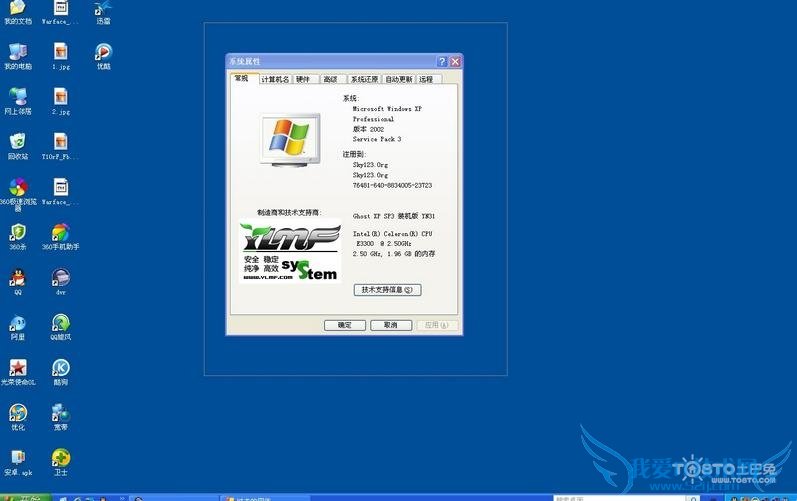Switch to the 计算机名 tab

click(275, 79)
